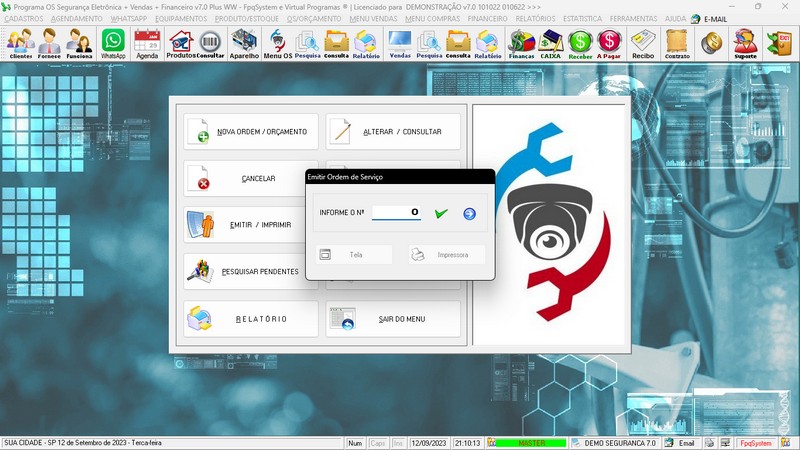This screenshot has height=450, width=800.
Task: Click the SUA CIDADE status text
Action: click(x=83, y=443)
